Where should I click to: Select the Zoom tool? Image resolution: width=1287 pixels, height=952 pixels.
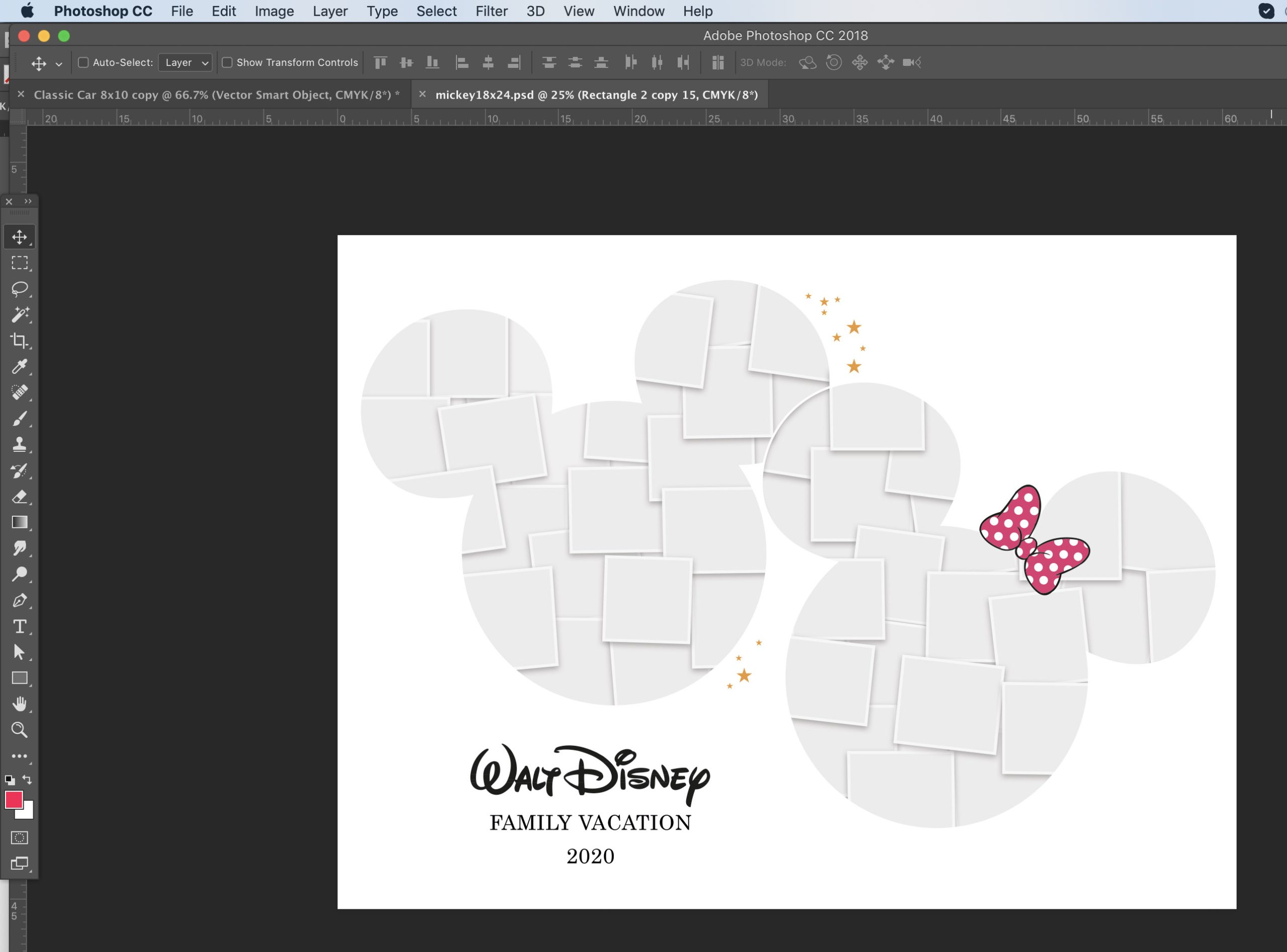(20, 730)
